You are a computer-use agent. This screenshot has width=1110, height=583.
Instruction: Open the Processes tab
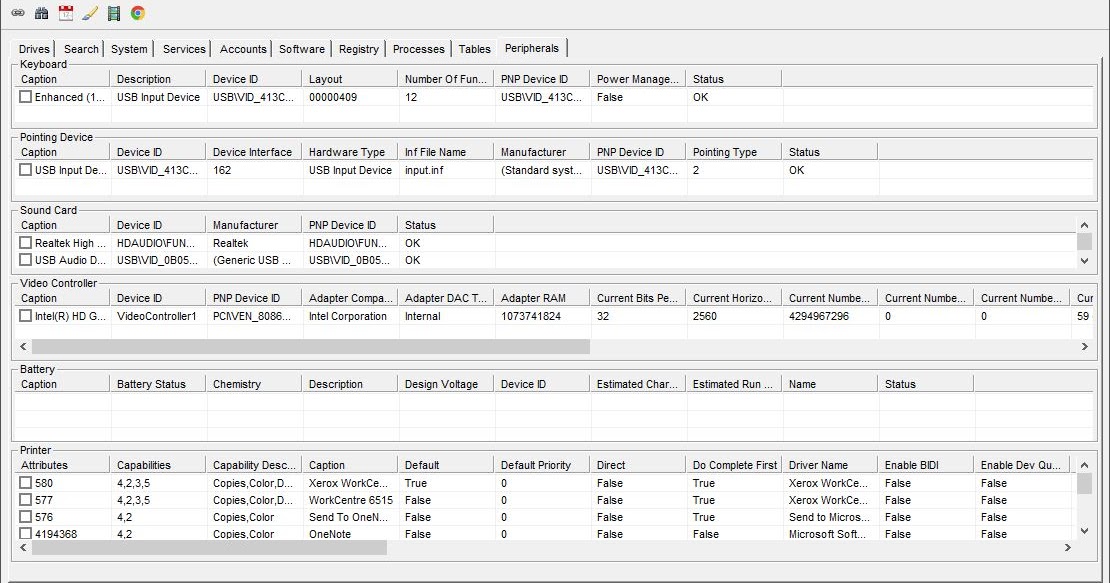tap(418, 49)
